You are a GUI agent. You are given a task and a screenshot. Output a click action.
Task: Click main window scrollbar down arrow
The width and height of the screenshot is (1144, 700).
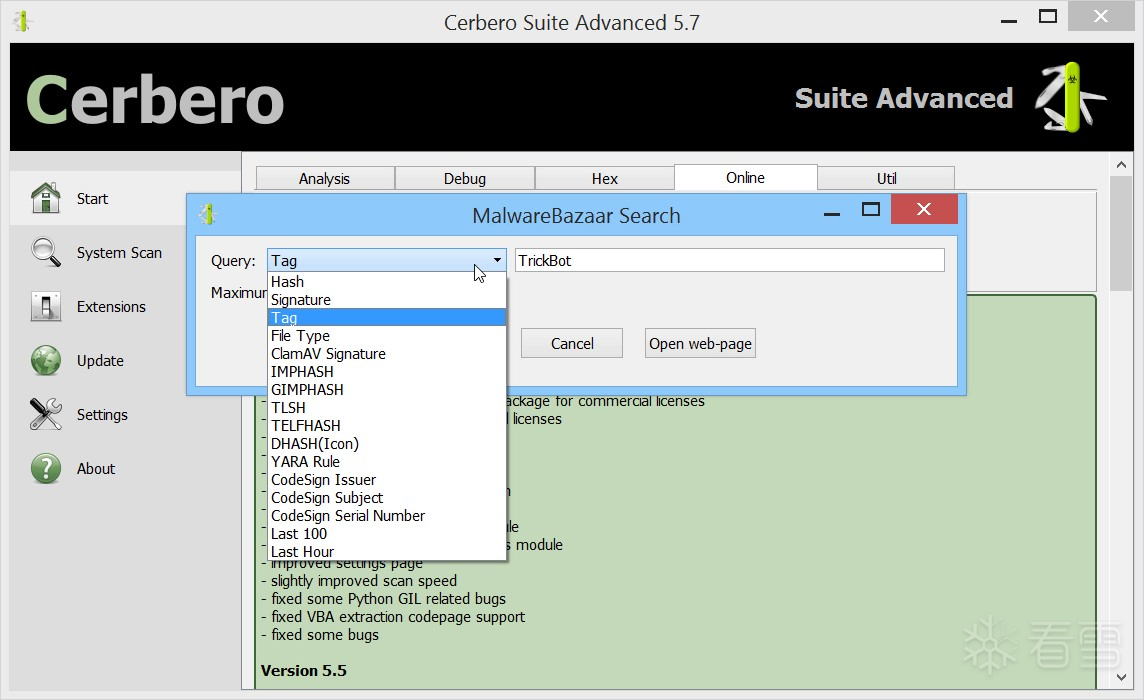(x=1121, y=678)
